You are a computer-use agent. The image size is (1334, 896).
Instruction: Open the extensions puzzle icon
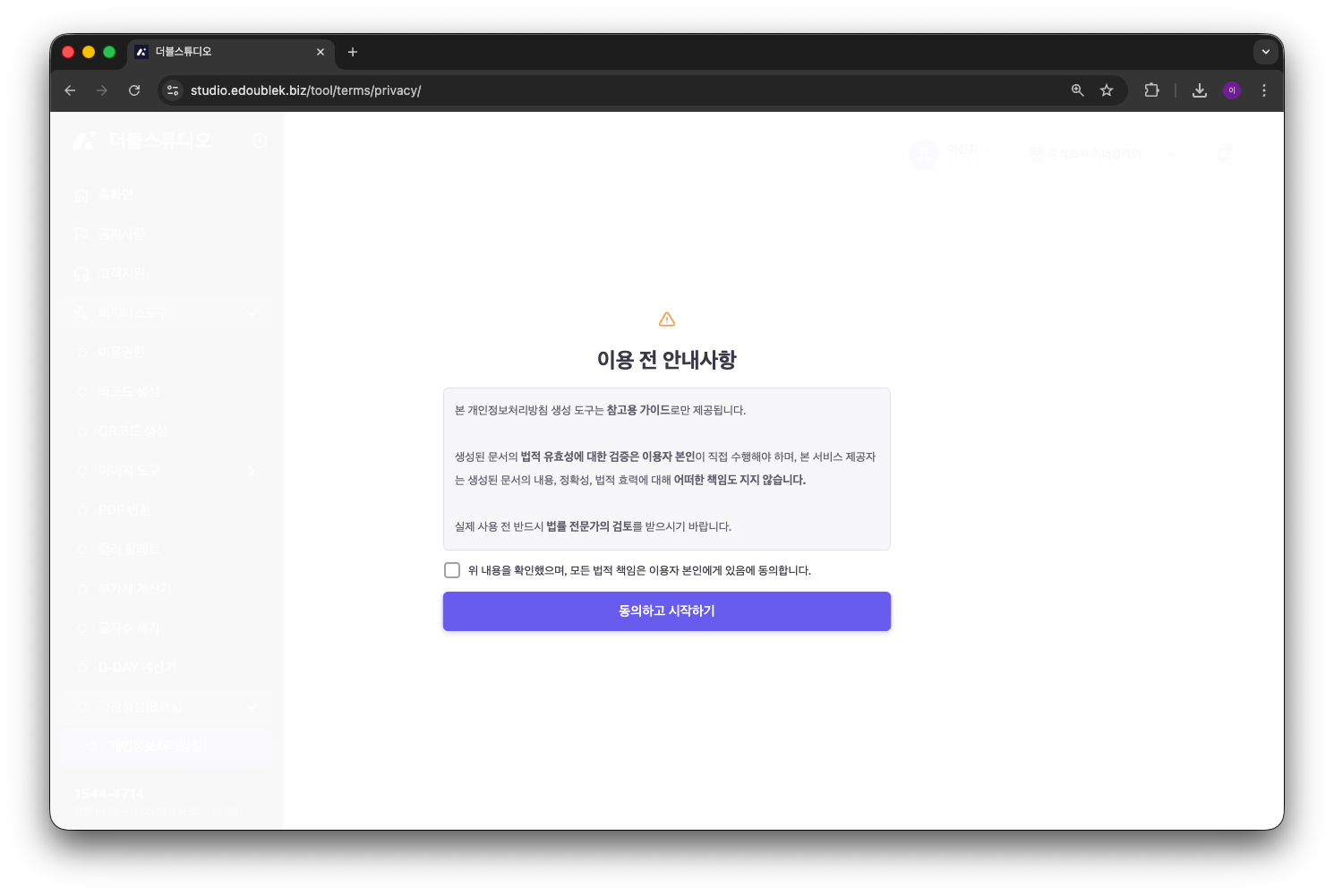pos(1152,90)
